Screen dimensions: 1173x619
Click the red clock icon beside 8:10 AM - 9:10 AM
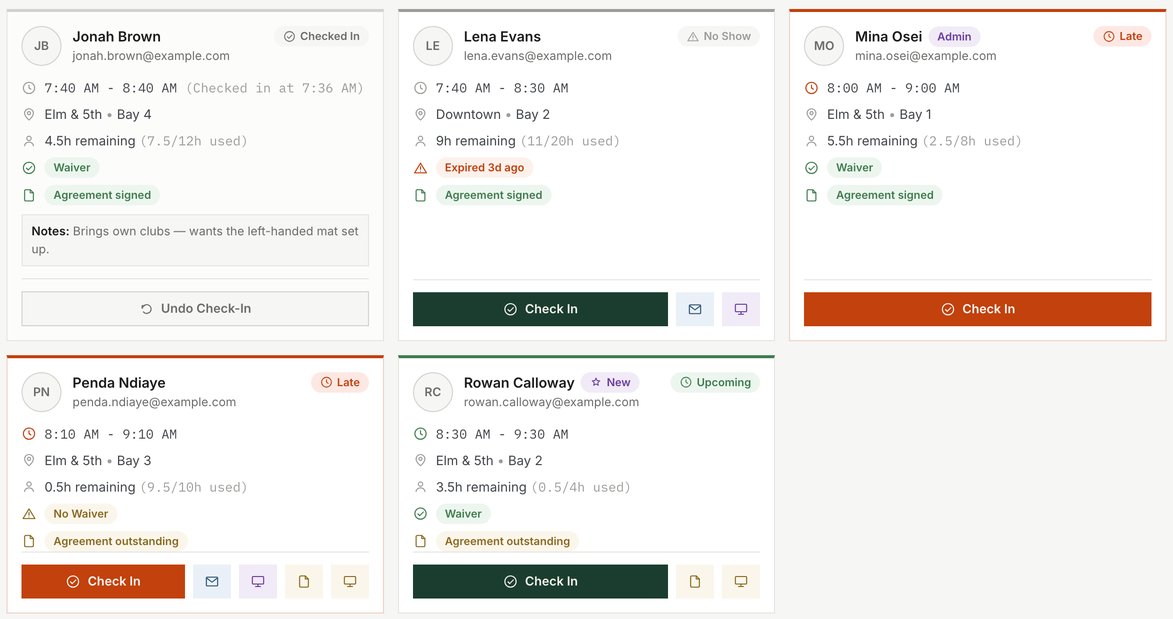[28, 434]
